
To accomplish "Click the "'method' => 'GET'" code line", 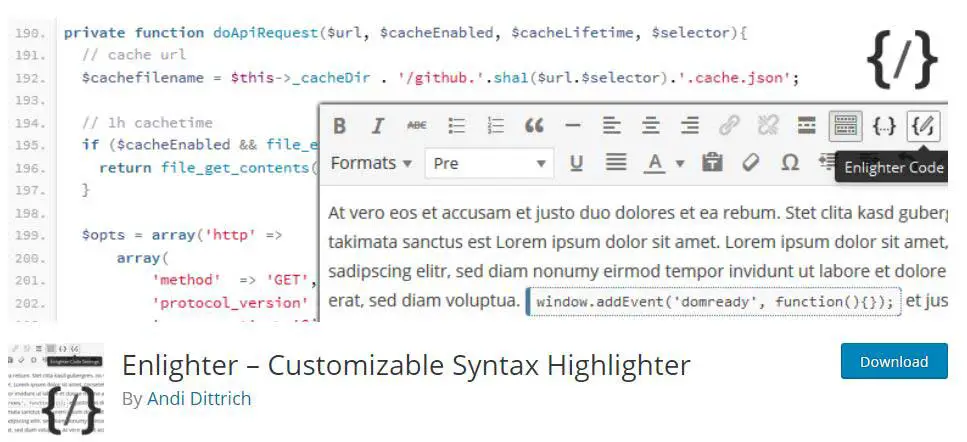I will pos(234,280).
